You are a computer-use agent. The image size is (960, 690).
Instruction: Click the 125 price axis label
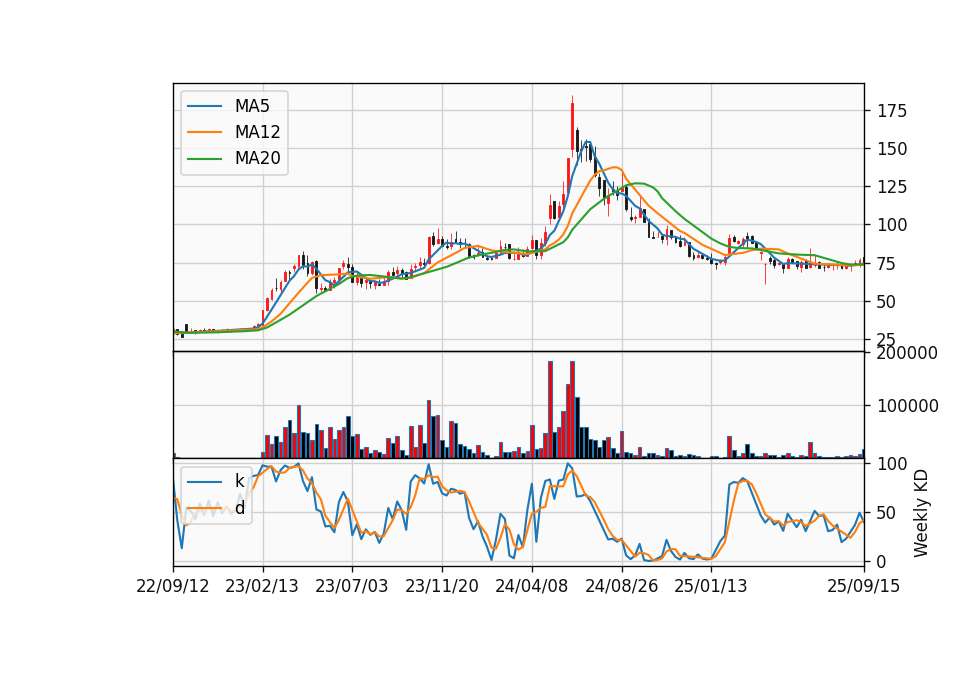point(892,187)
